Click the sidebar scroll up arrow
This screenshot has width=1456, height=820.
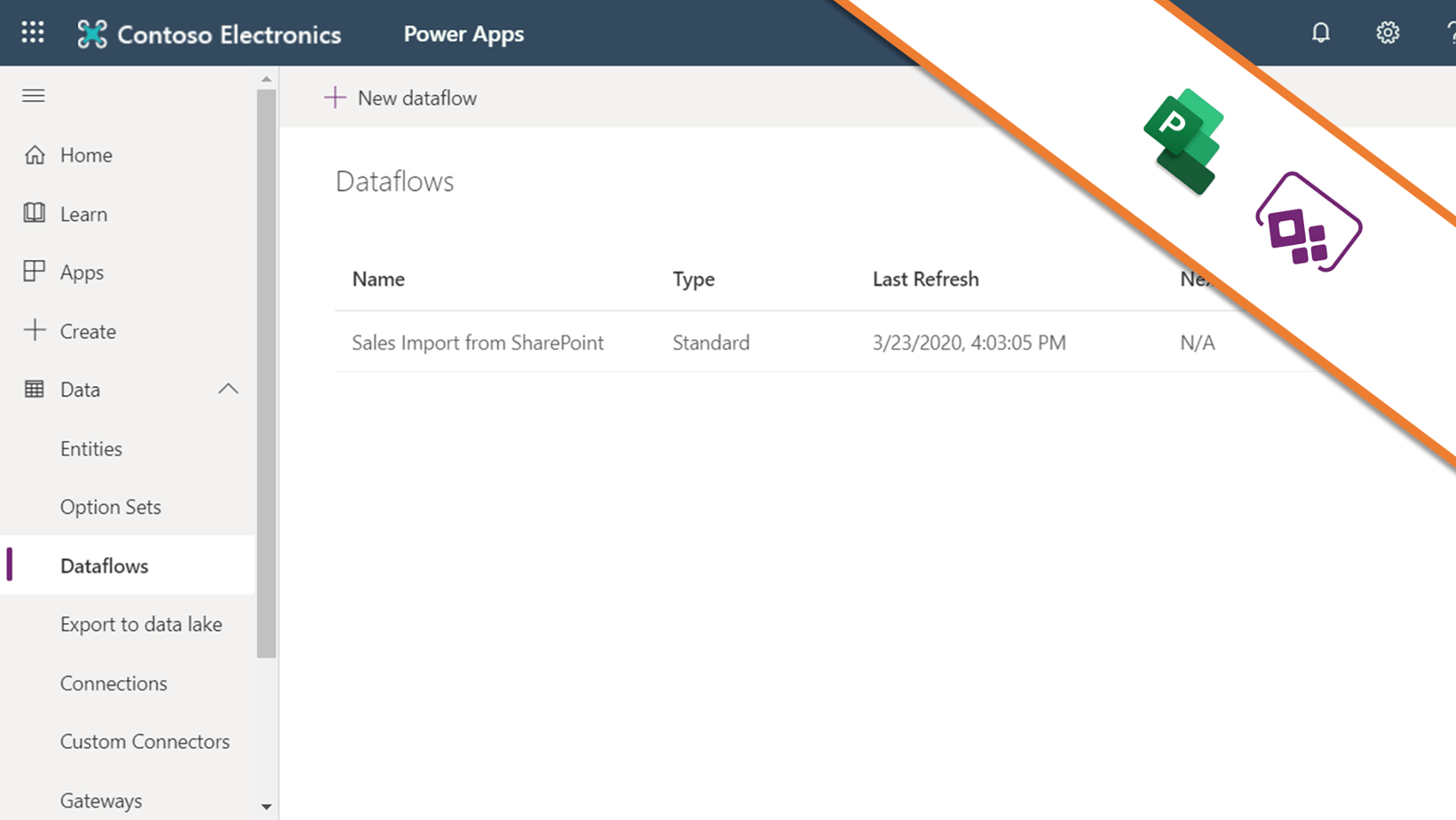point(266,80)
